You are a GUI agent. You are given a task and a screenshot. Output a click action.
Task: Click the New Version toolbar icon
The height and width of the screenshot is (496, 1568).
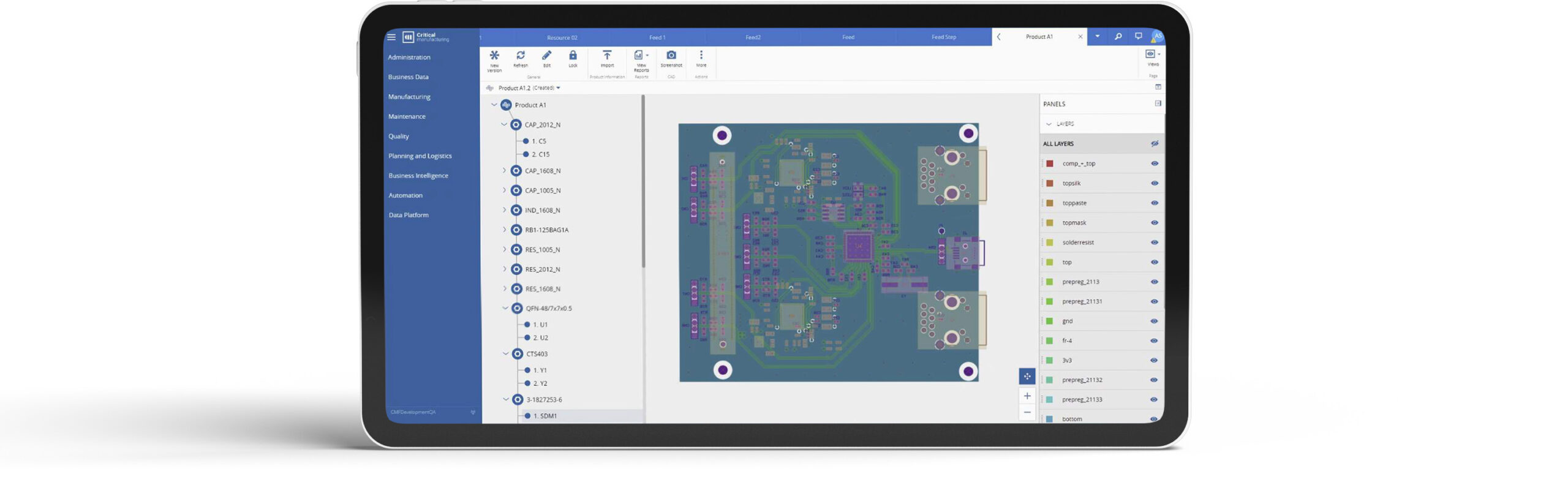(x=494, y=56)
